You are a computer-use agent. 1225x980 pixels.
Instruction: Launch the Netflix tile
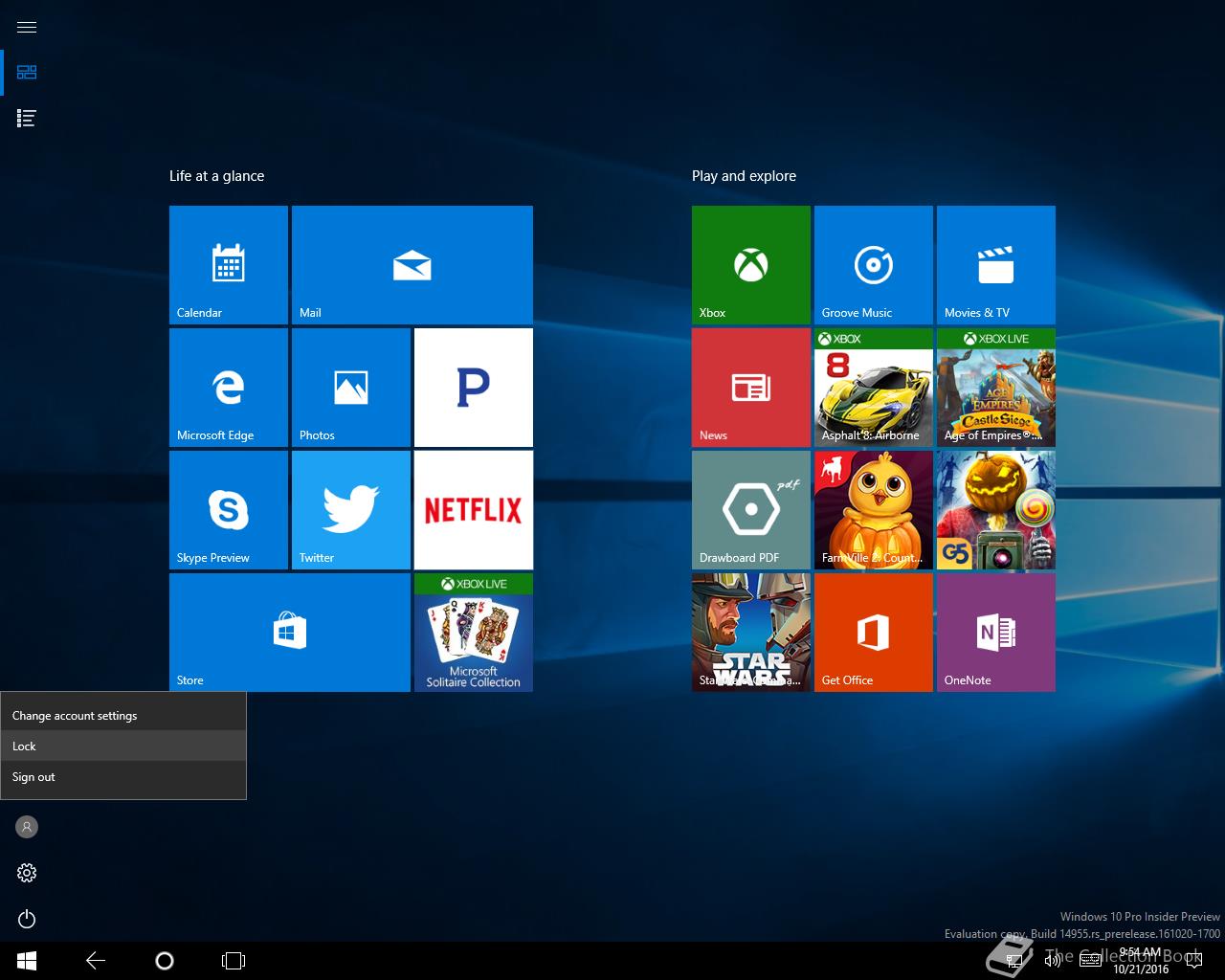[474, 510]
